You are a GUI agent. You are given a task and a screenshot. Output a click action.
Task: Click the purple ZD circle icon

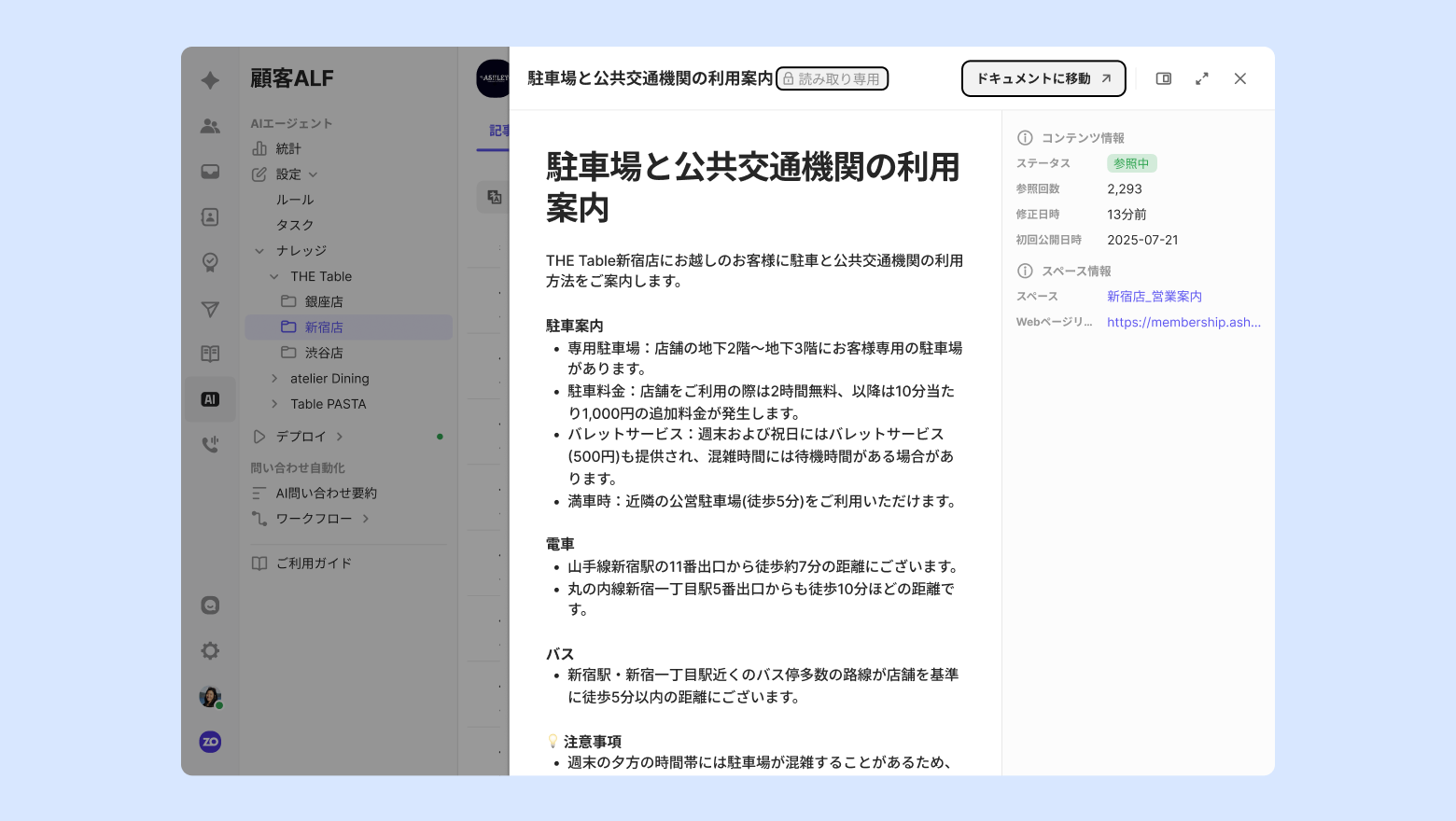210,742
